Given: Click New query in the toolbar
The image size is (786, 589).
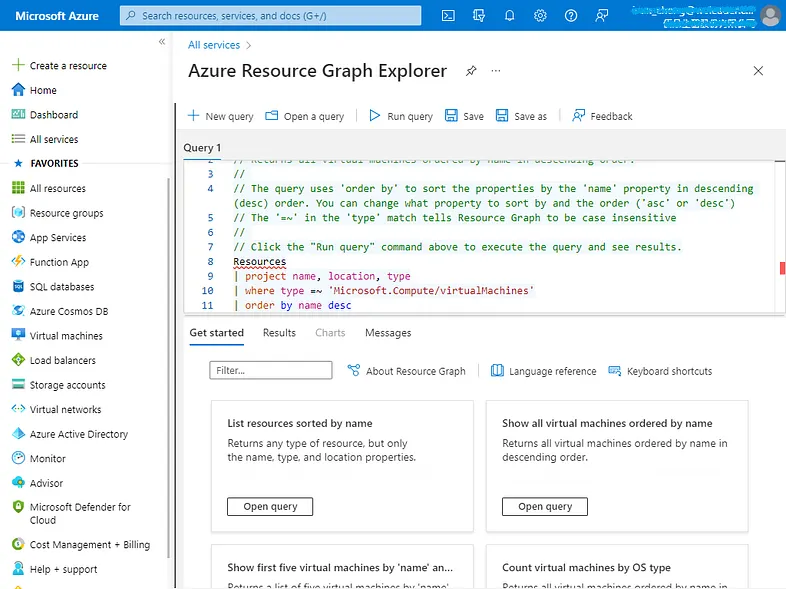Looking at the screenshot, I should (220, 116).
